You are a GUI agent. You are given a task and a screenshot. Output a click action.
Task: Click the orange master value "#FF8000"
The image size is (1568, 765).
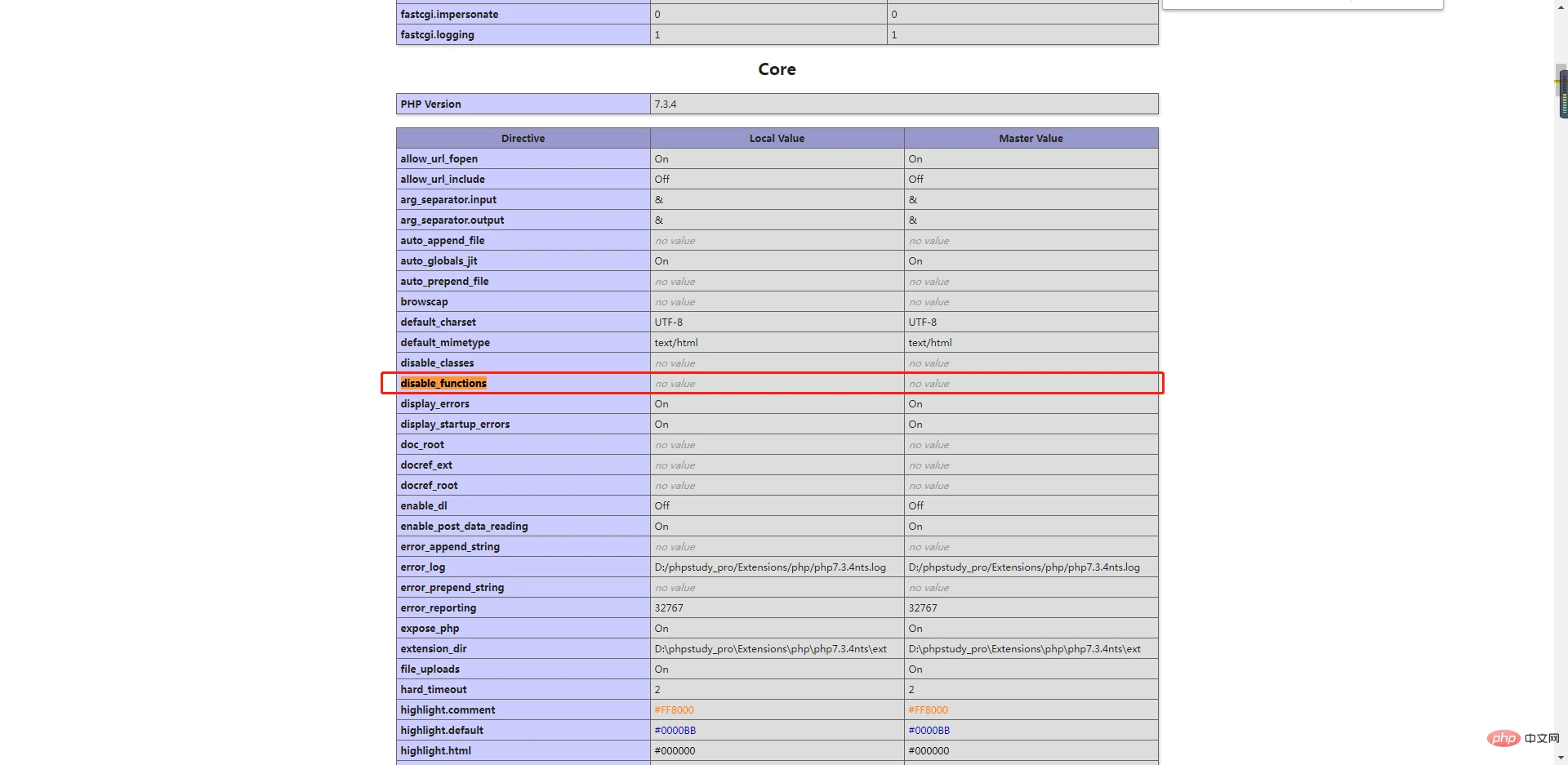point(929,710)
